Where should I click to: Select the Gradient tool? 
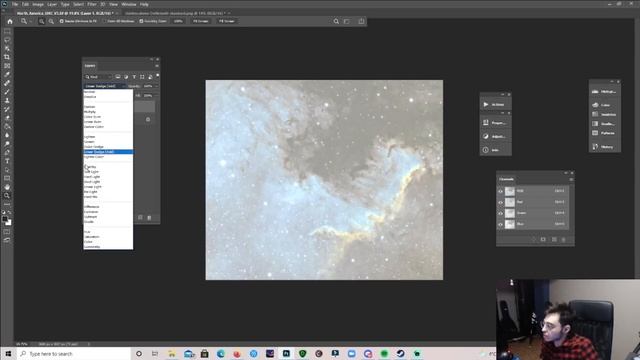[x=7, y=127]
